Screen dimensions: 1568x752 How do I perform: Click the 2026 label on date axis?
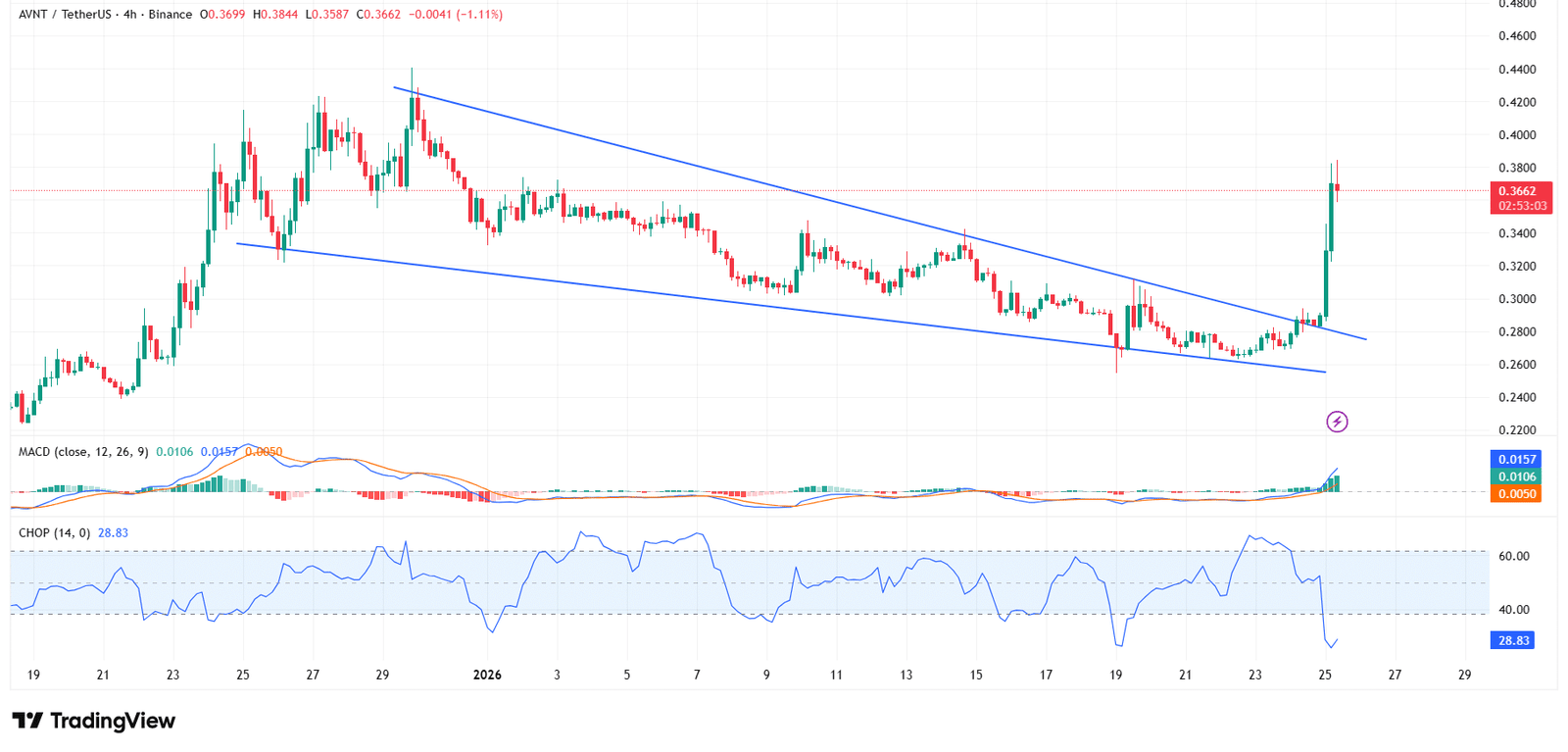tap(487, 675)
